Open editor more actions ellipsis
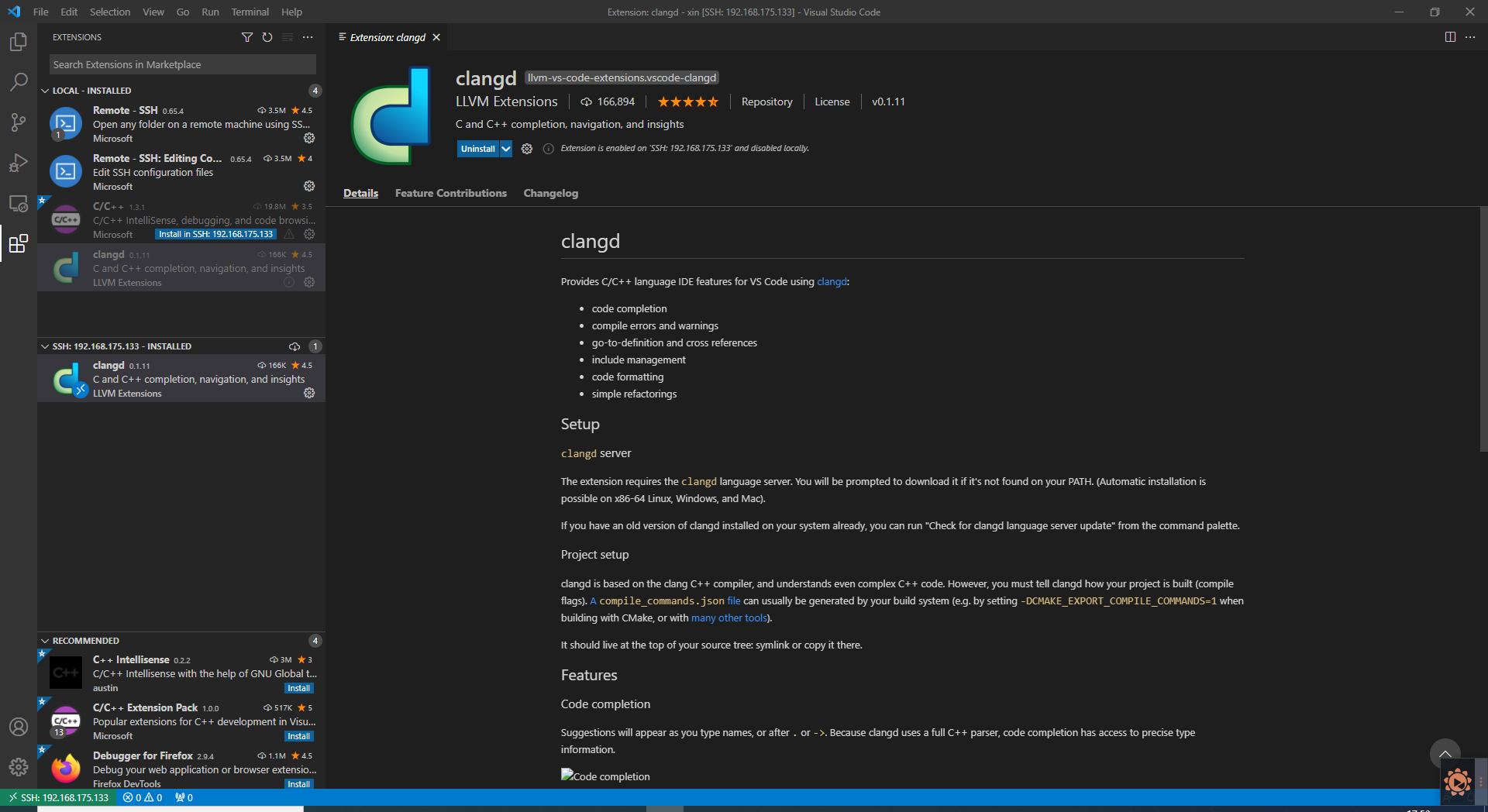Viewport: 1488px width, 812px height. (x=1470, y=37)
